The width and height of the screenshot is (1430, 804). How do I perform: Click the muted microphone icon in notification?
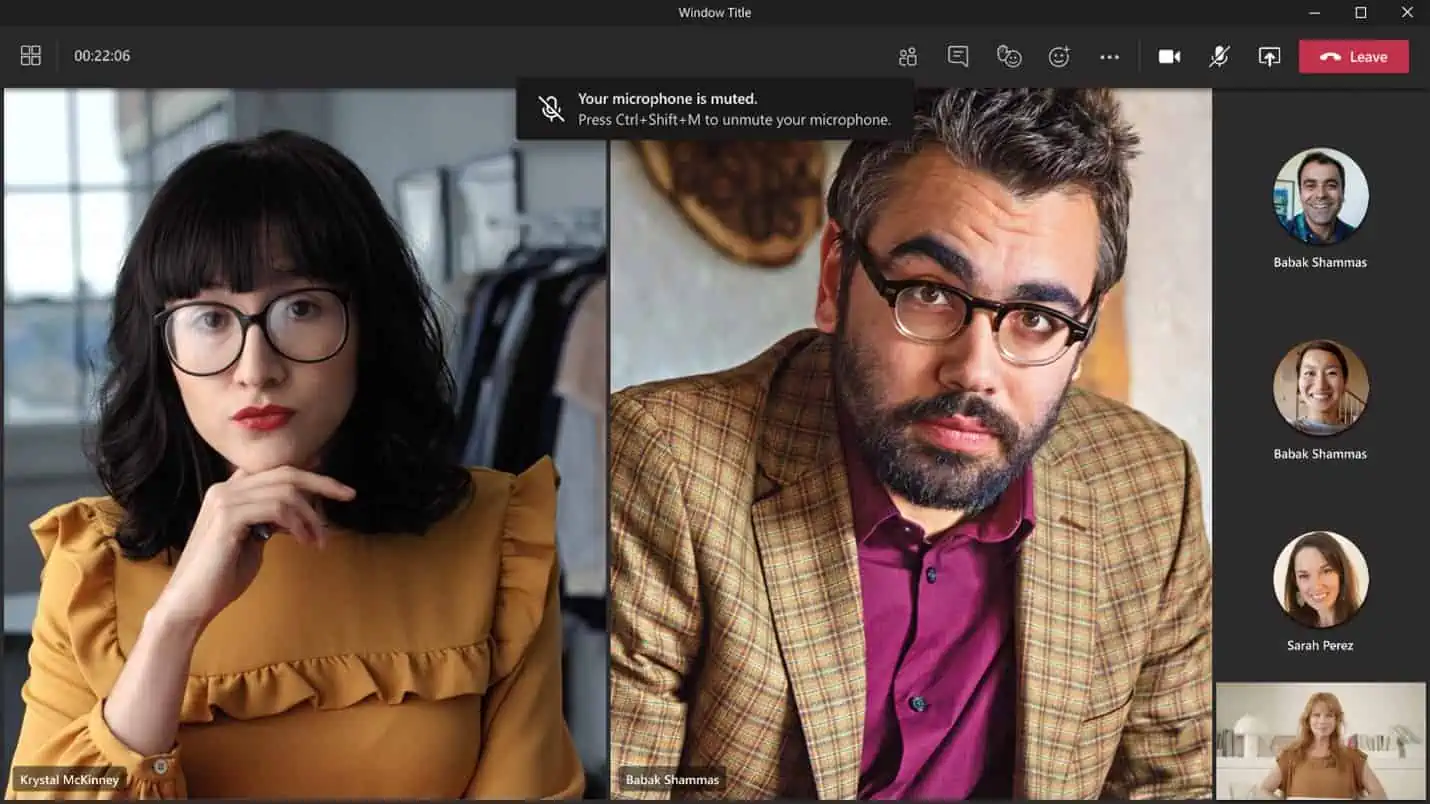pos(551,109)
